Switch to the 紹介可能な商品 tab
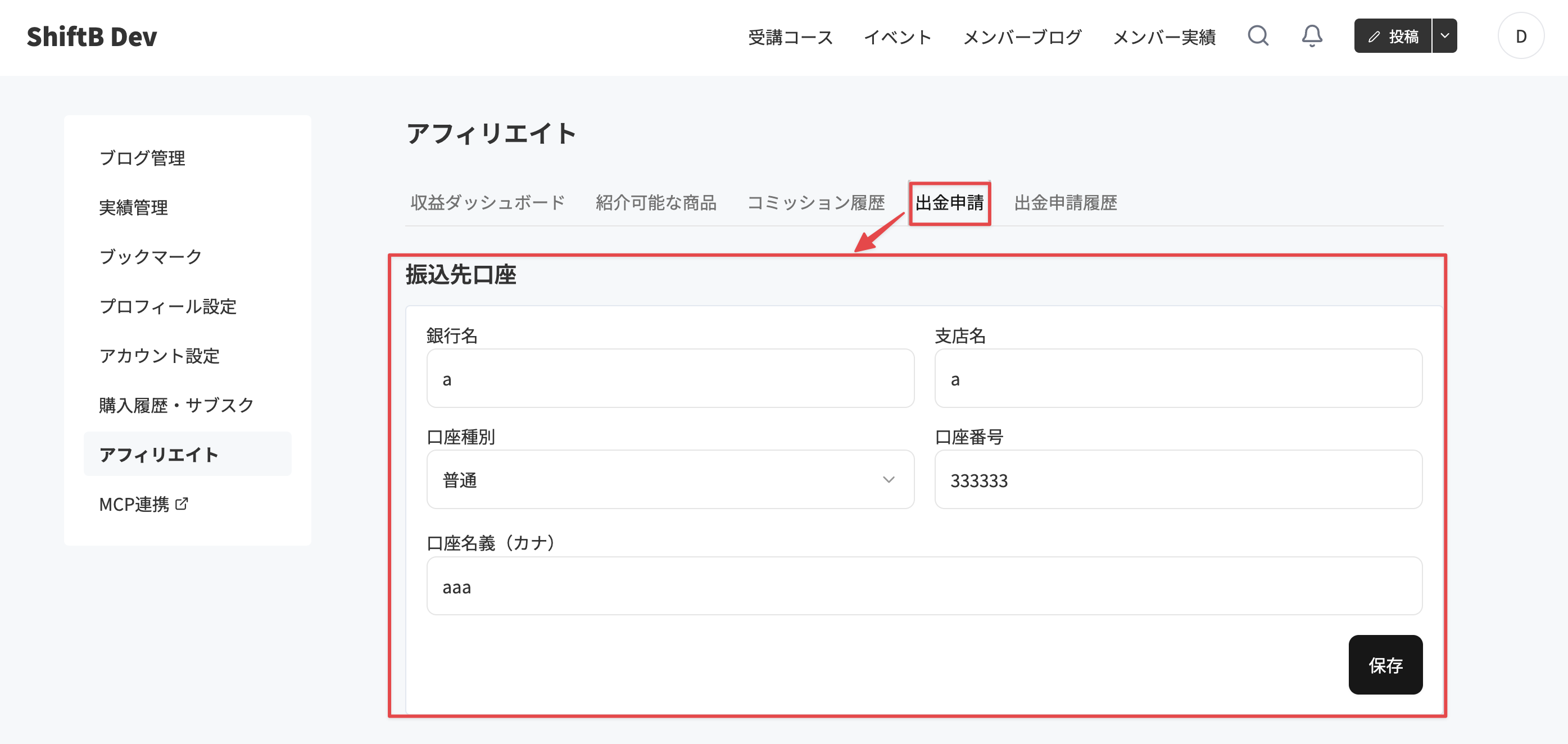This screenshot has width=1568, height=744. click(655, 203)
